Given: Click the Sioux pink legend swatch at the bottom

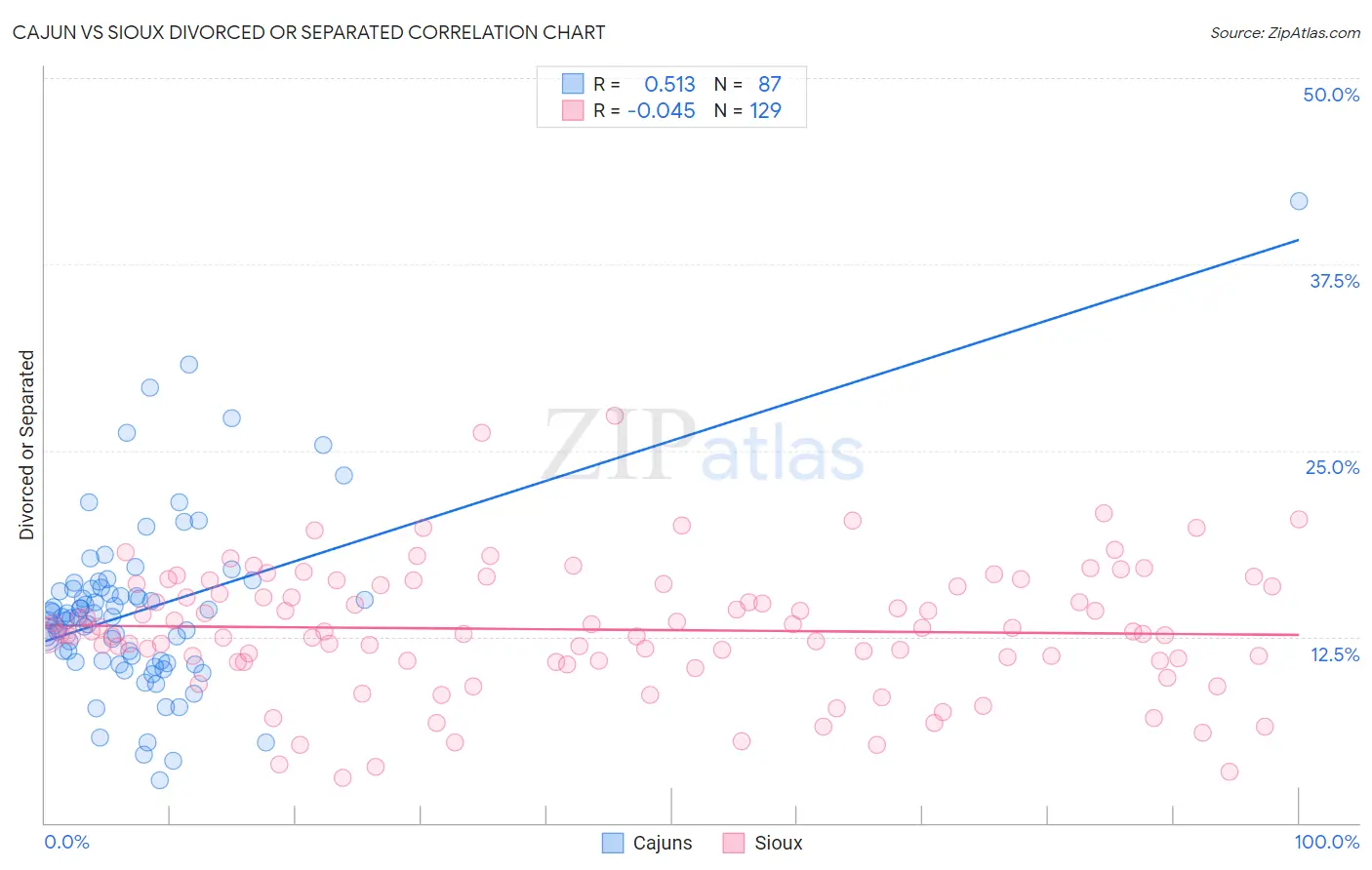Looking at the screenshot, I should click(734, 843).
